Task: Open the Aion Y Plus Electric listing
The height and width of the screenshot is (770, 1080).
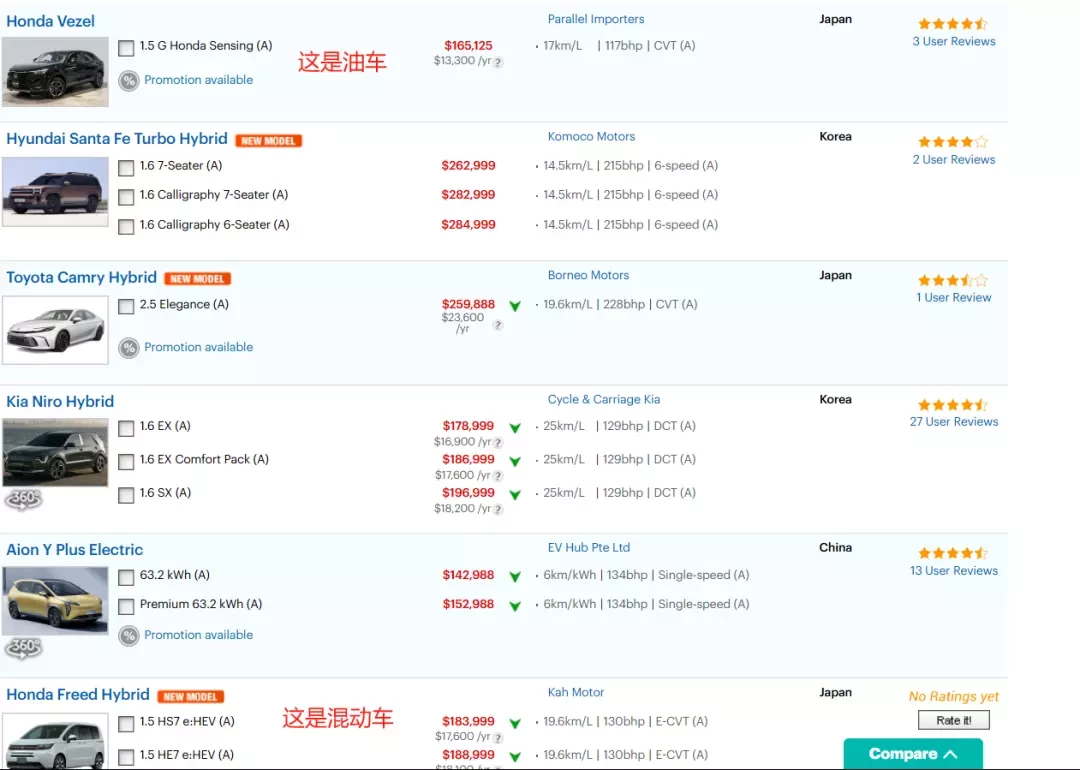Action: point(74,549)
